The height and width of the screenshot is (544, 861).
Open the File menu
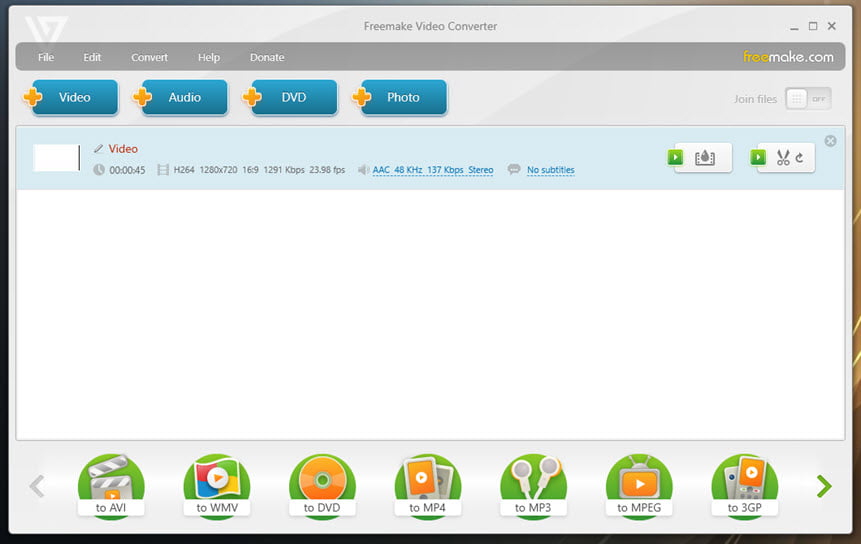tap(46, 57)
